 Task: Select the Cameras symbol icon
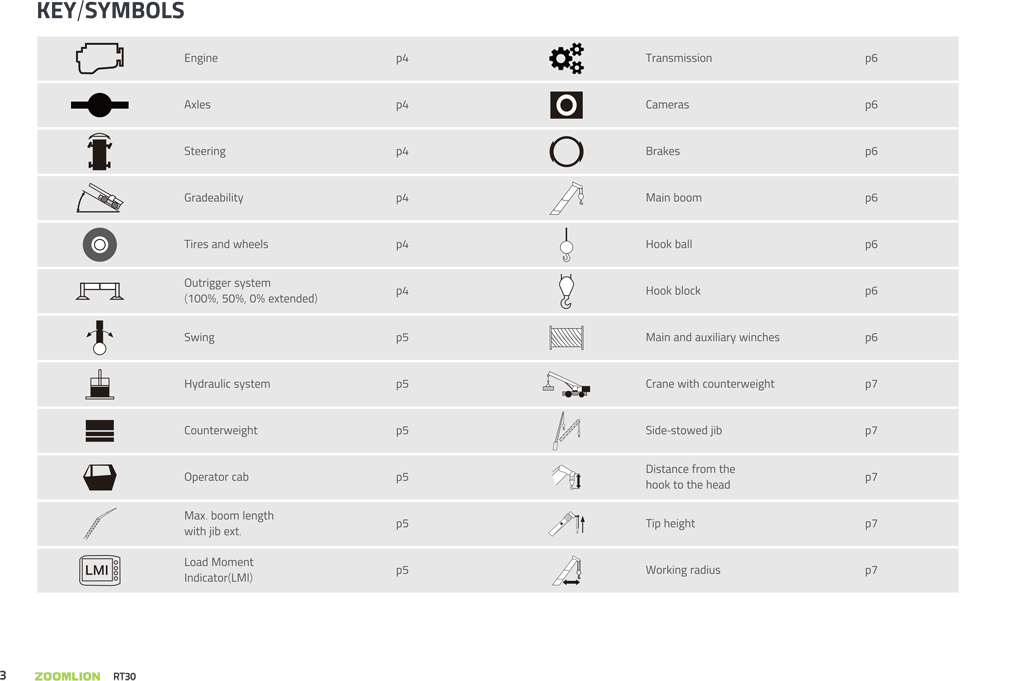(x=566, y=105)
